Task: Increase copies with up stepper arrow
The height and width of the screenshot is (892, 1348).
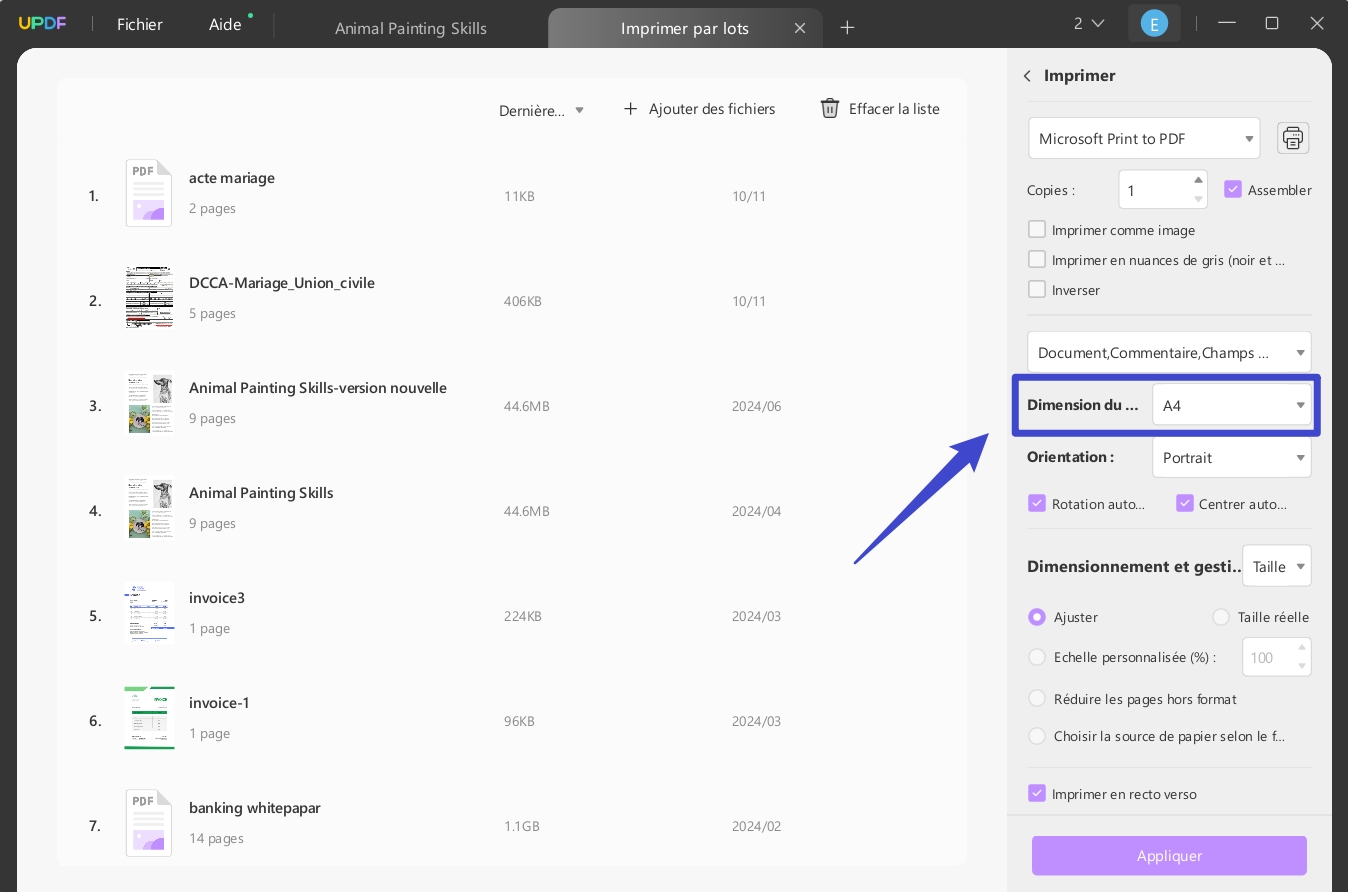Action: (x=1198, y=180)
